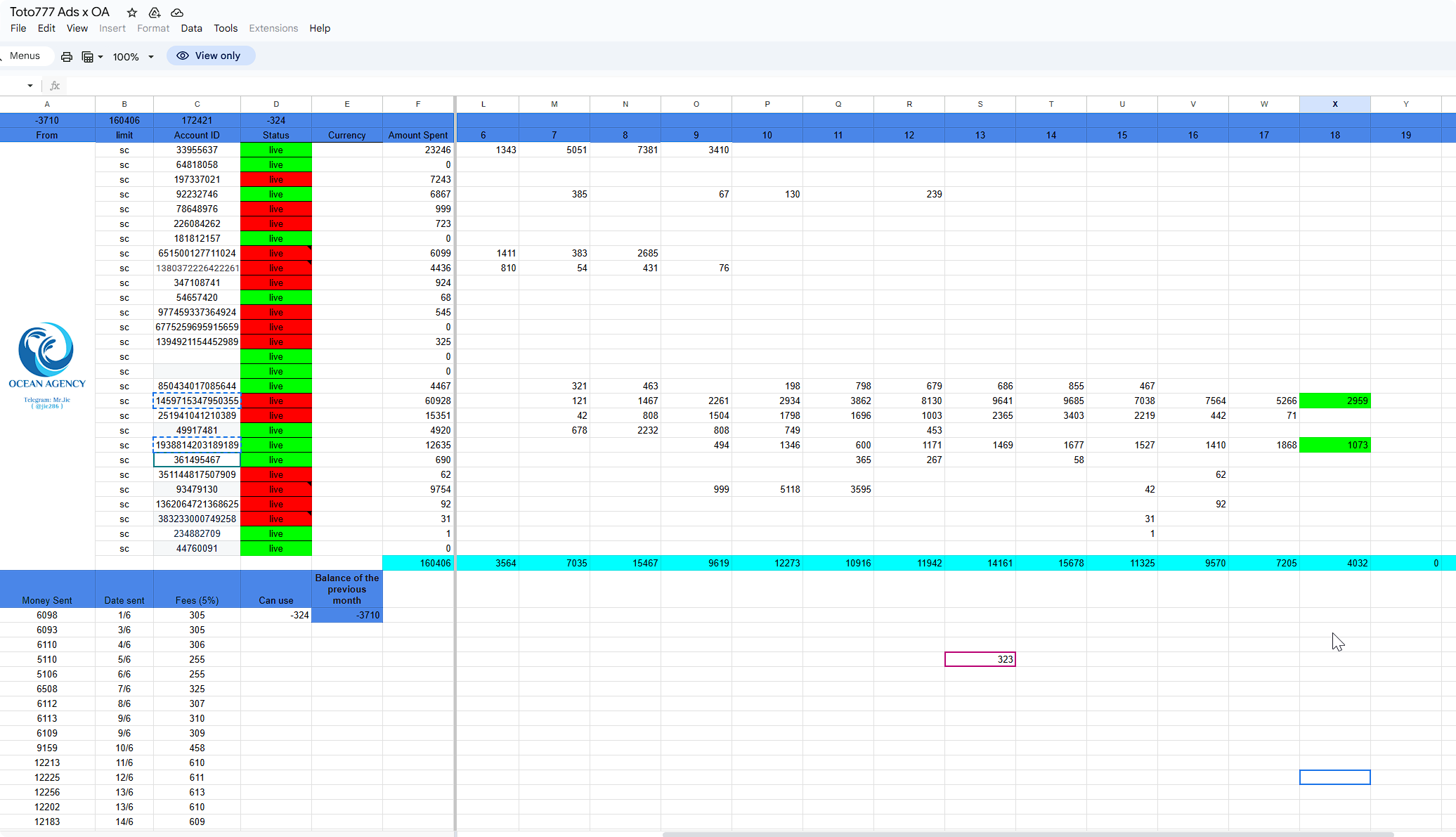Check the cloud document status icon
This screenshot has width=1456, height=837.
[x=177, y=13]
